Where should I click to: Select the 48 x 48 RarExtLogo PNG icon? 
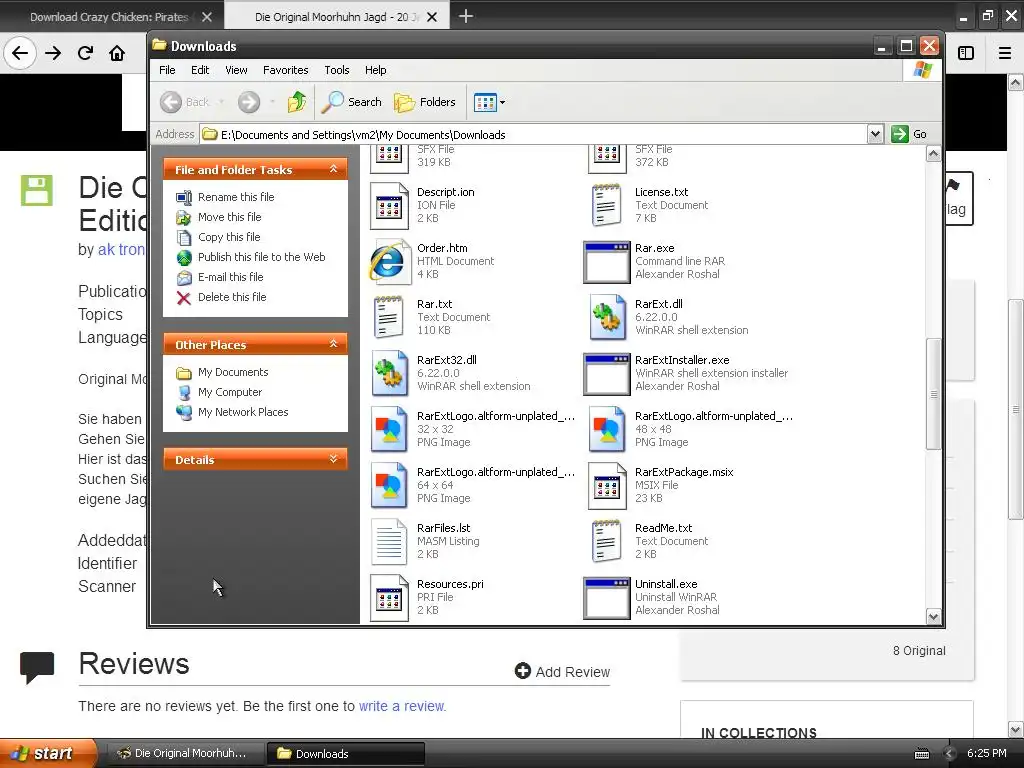pyautogui.click(x=607, y=429)
